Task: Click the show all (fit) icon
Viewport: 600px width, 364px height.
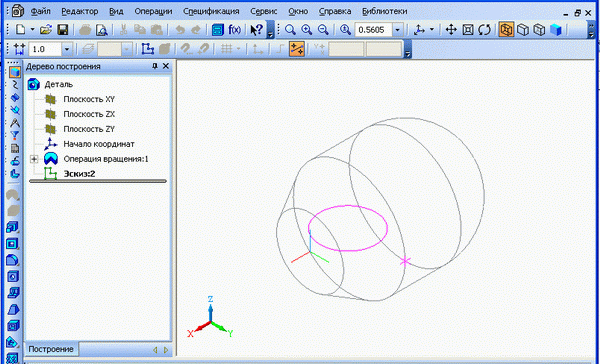Action: (x=468, y=30)
